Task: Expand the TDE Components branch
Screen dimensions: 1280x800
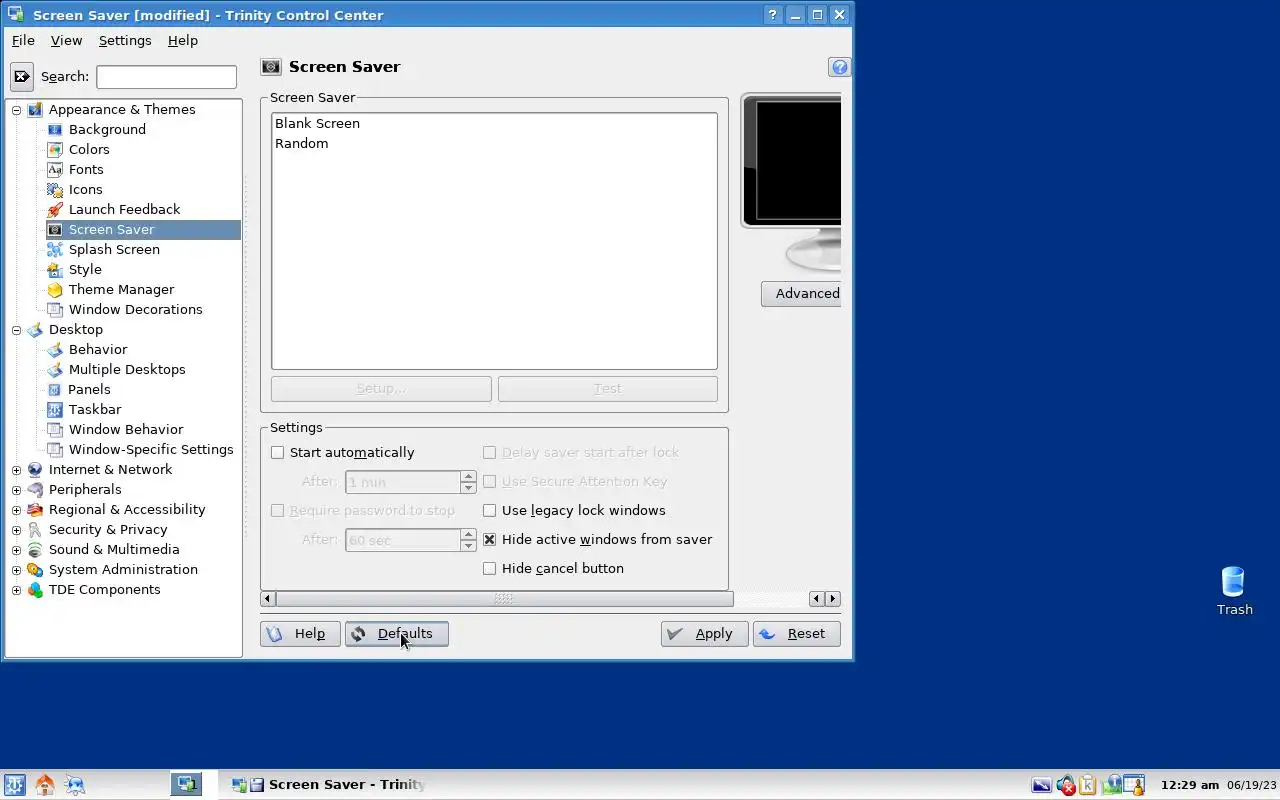Action: coord(16,590)
